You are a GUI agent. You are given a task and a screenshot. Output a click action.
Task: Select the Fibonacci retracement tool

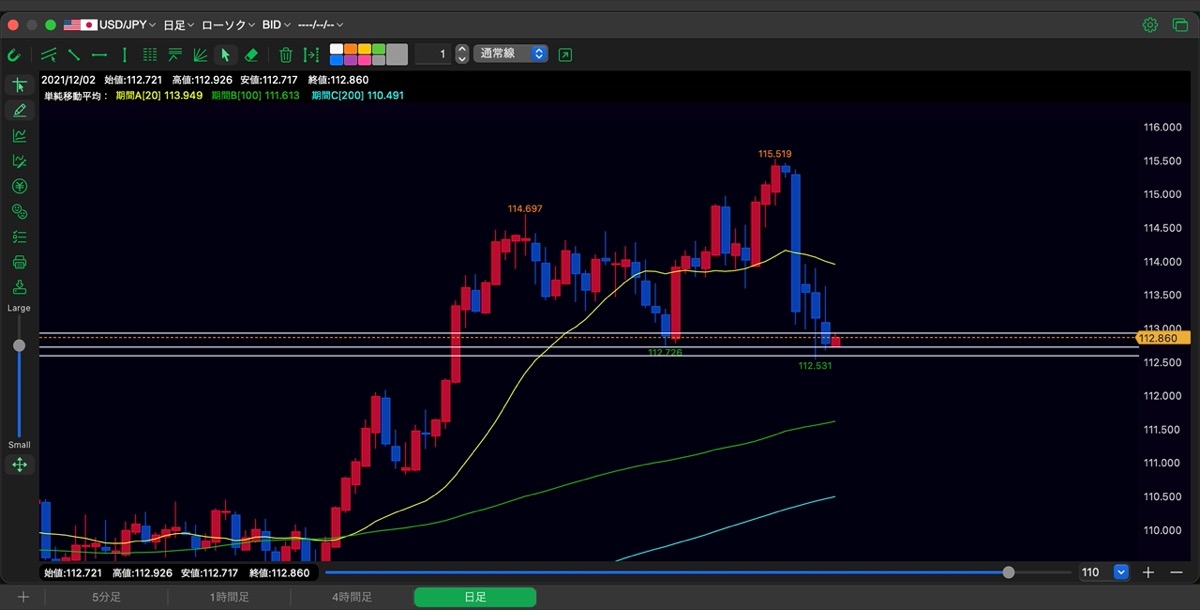click(175, 54)
